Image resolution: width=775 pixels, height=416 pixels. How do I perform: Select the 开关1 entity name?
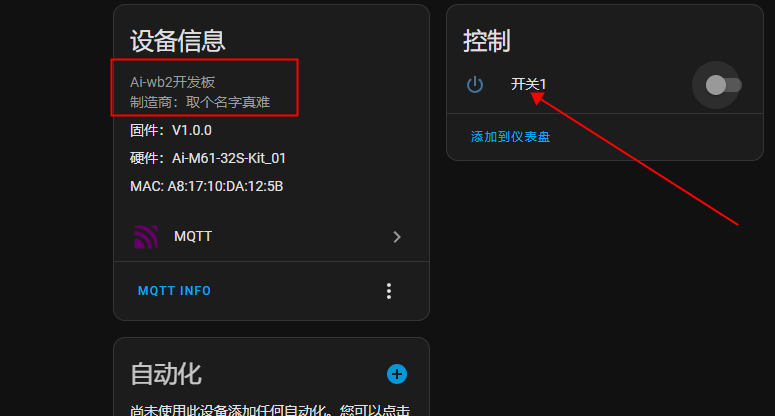tap(528, 84)
